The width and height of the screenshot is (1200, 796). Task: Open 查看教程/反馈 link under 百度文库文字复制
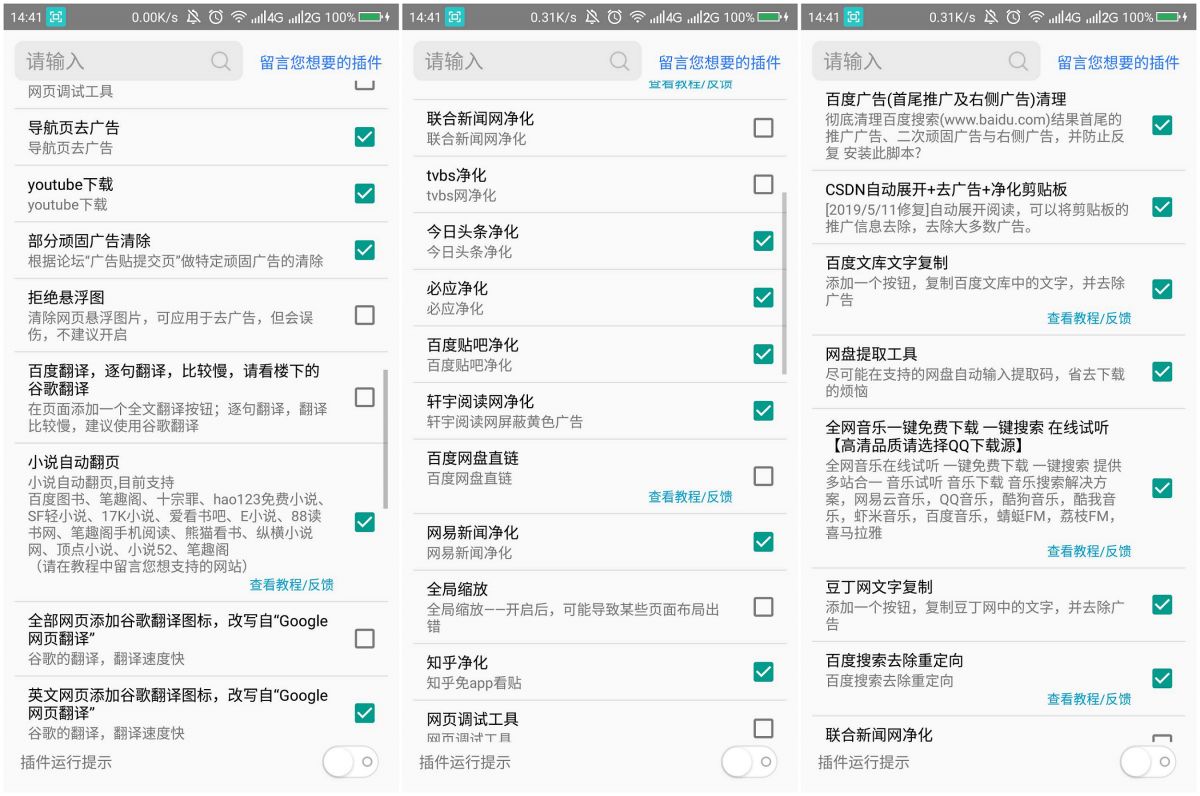[x=1089, y=318]
